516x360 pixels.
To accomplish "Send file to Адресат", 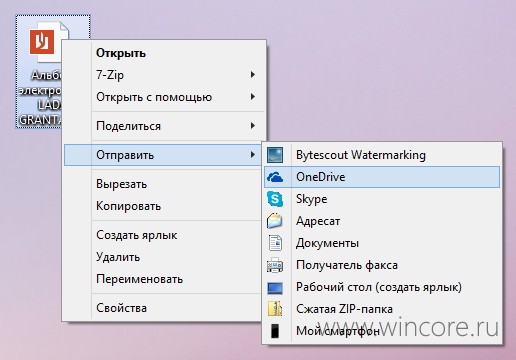I will click(x=382, y=221).
